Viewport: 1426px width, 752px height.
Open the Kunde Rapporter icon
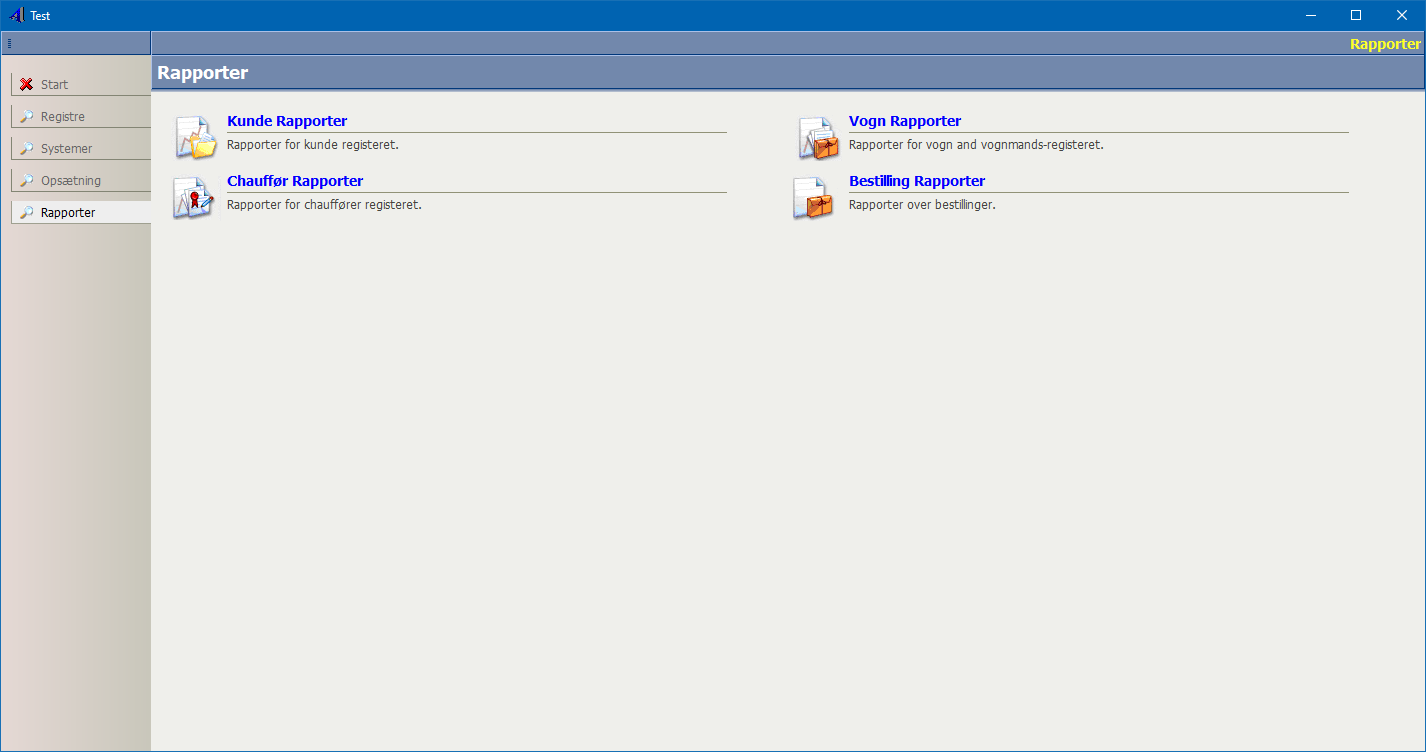(x=195, y=138)
